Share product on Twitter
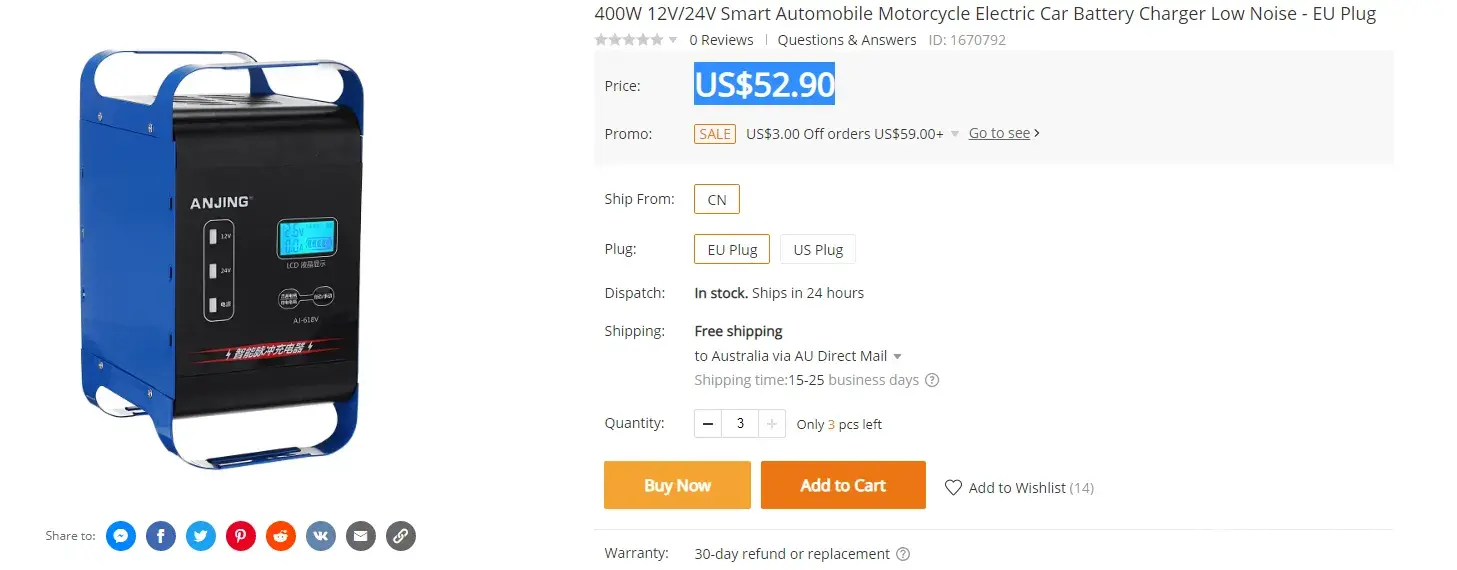The height and width of the screenshot is (570, 1457). (x=200, y=536)
